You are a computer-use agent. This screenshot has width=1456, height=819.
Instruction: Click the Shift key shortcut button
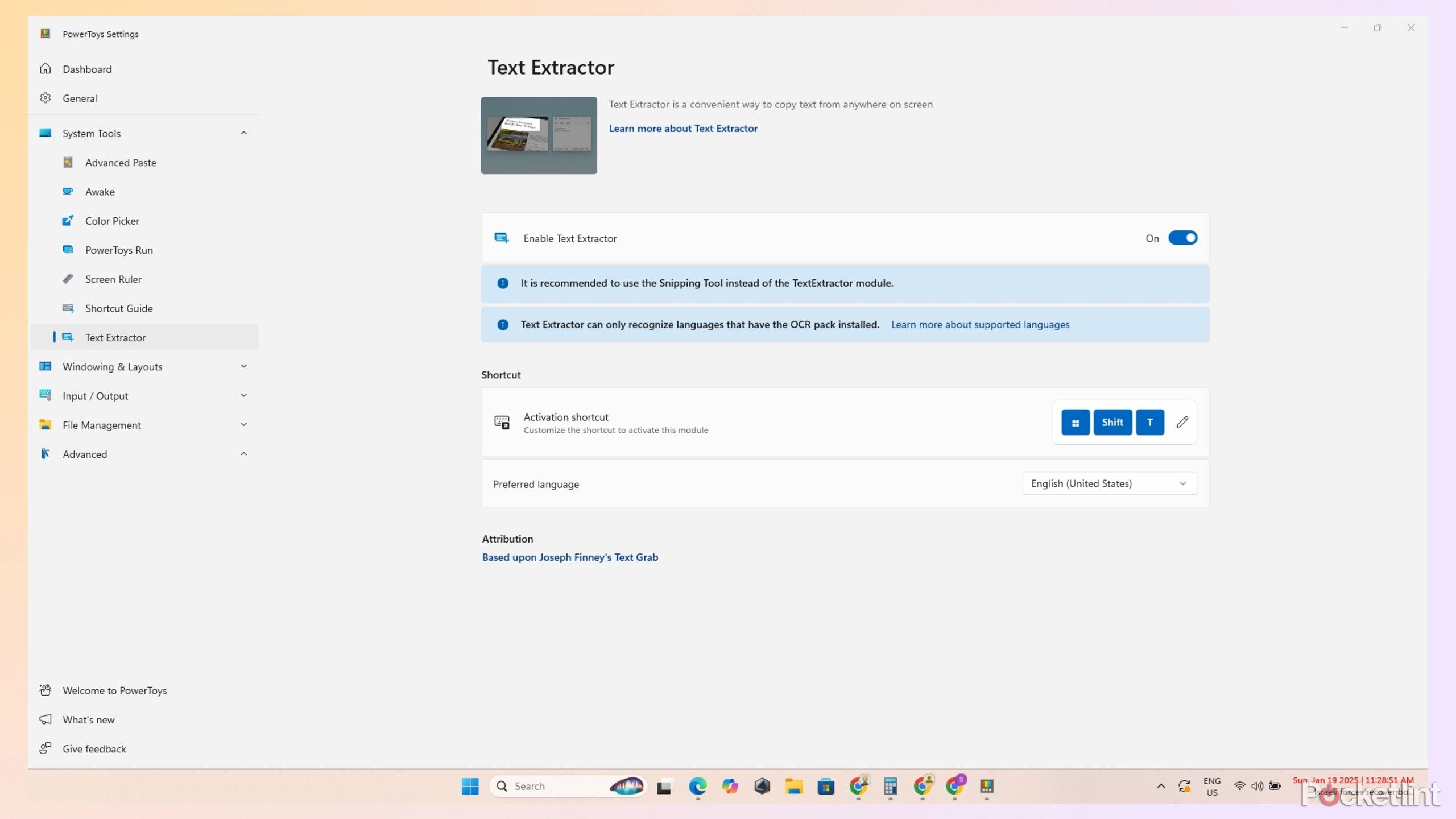click(1112, 422)
